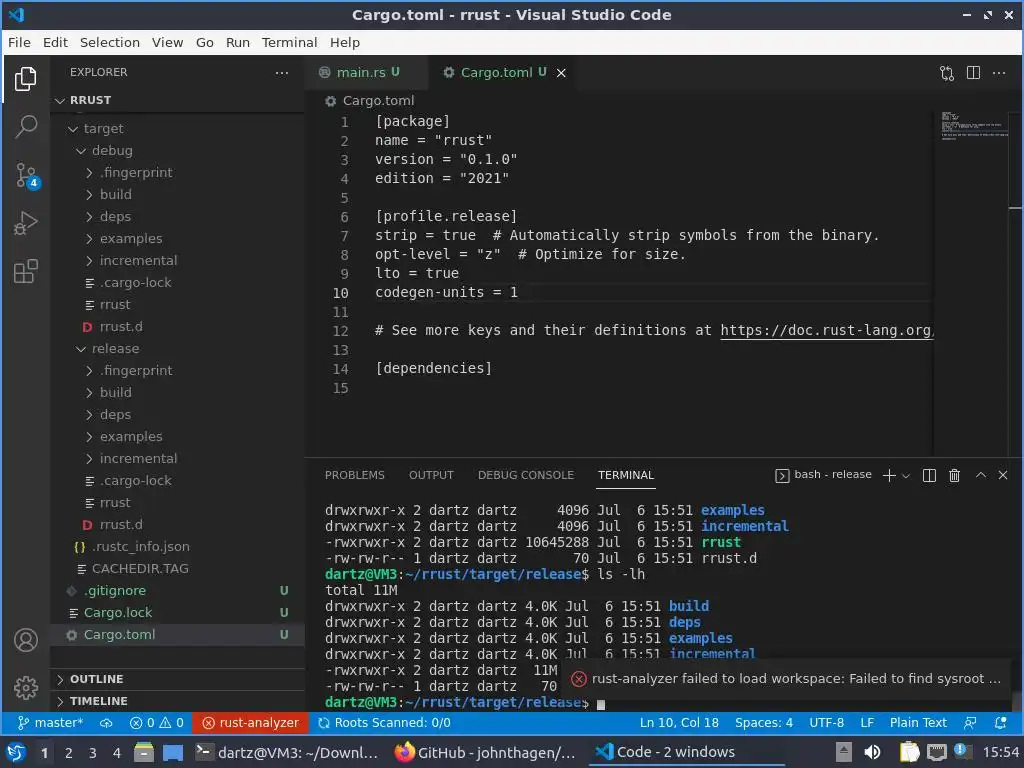This screenshot has height=768, width=1024.
Task: Kill terminal with trash icon
Action: [954, 475]
